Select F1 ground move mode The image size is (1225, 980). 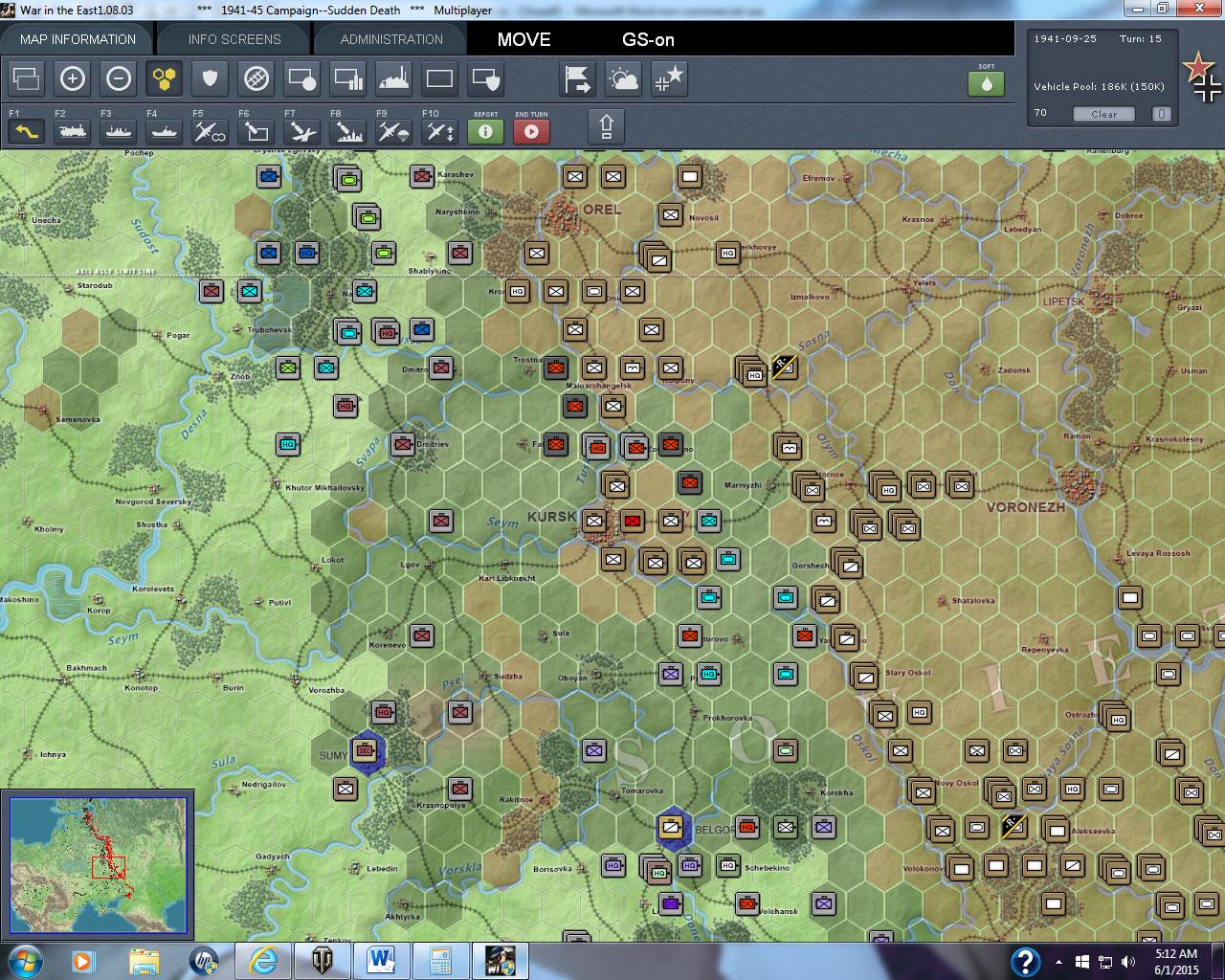tap(27, 131)
